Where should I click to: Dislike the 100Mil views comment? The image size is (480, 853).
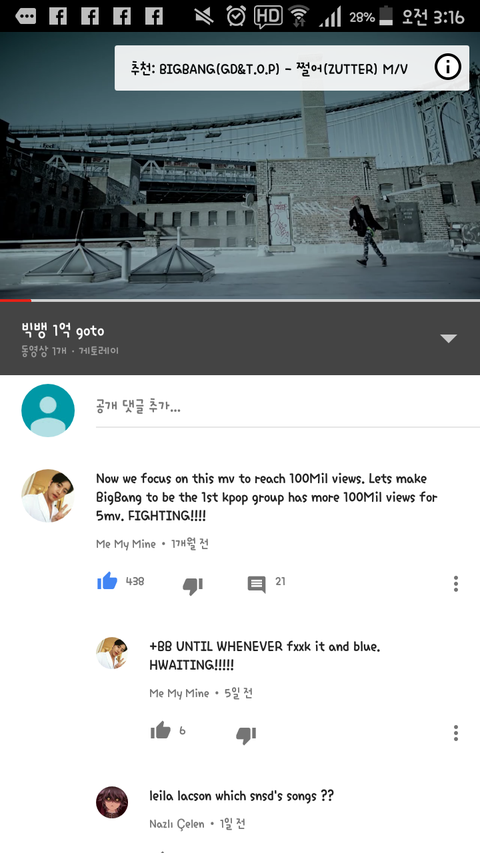click(x=193, y=586)
